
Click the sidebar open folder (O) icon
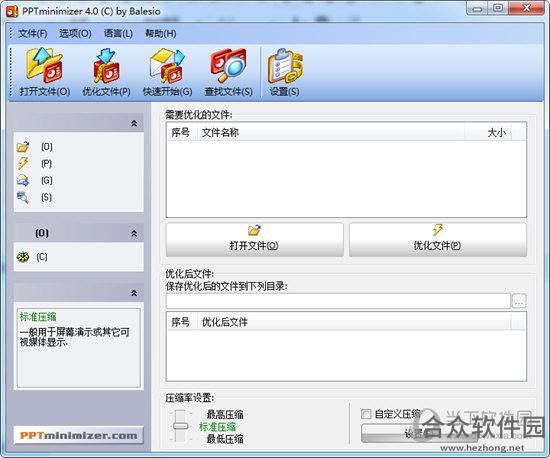pyautogui.click(x=23, y=147)
